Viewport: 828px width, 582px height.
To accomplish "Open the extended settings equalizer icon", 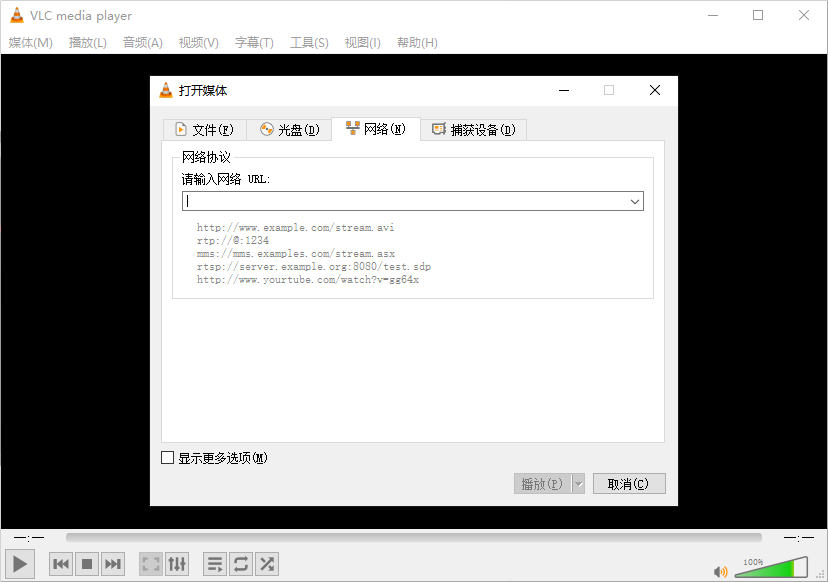I will (177, 563).
